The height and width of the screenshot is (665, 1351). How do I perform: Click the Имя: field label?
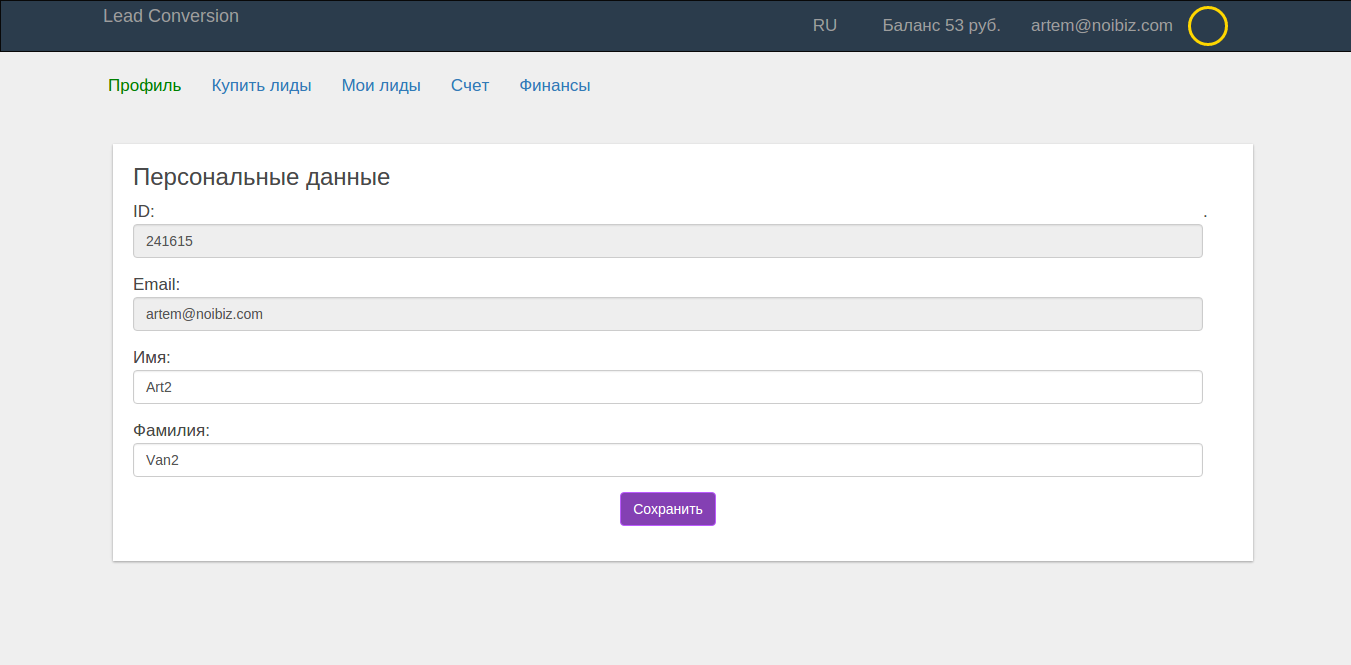pyautogui.click(x=152, y=358)
